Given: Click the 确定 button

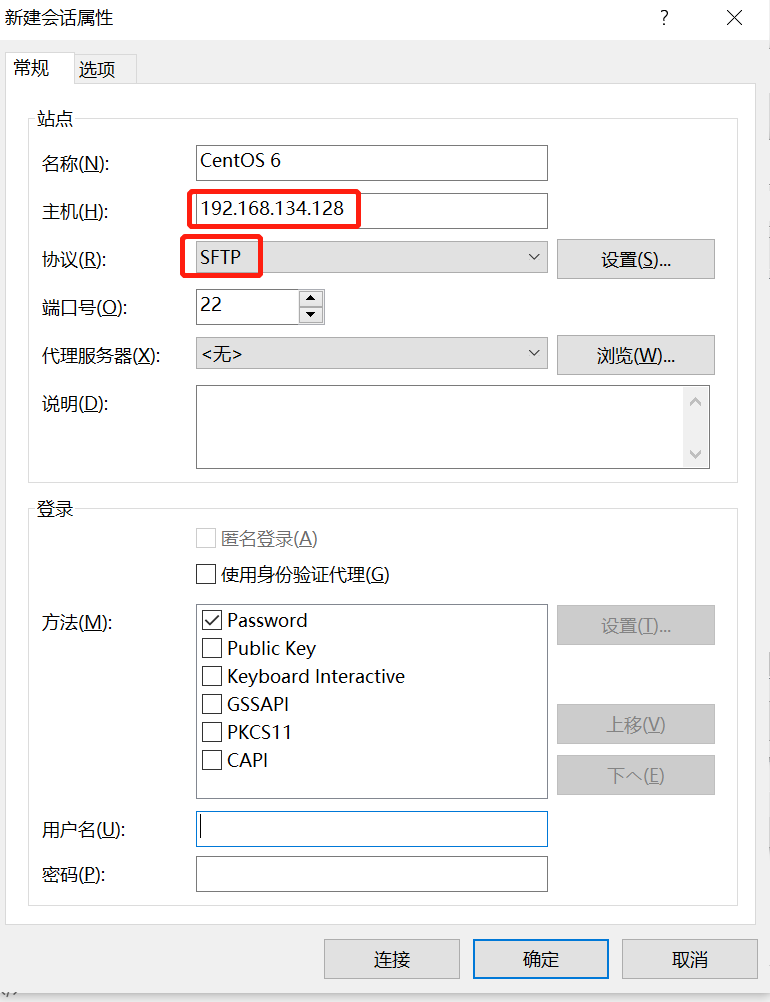Looking at the screenshot, I should click(x=541, y=959).
